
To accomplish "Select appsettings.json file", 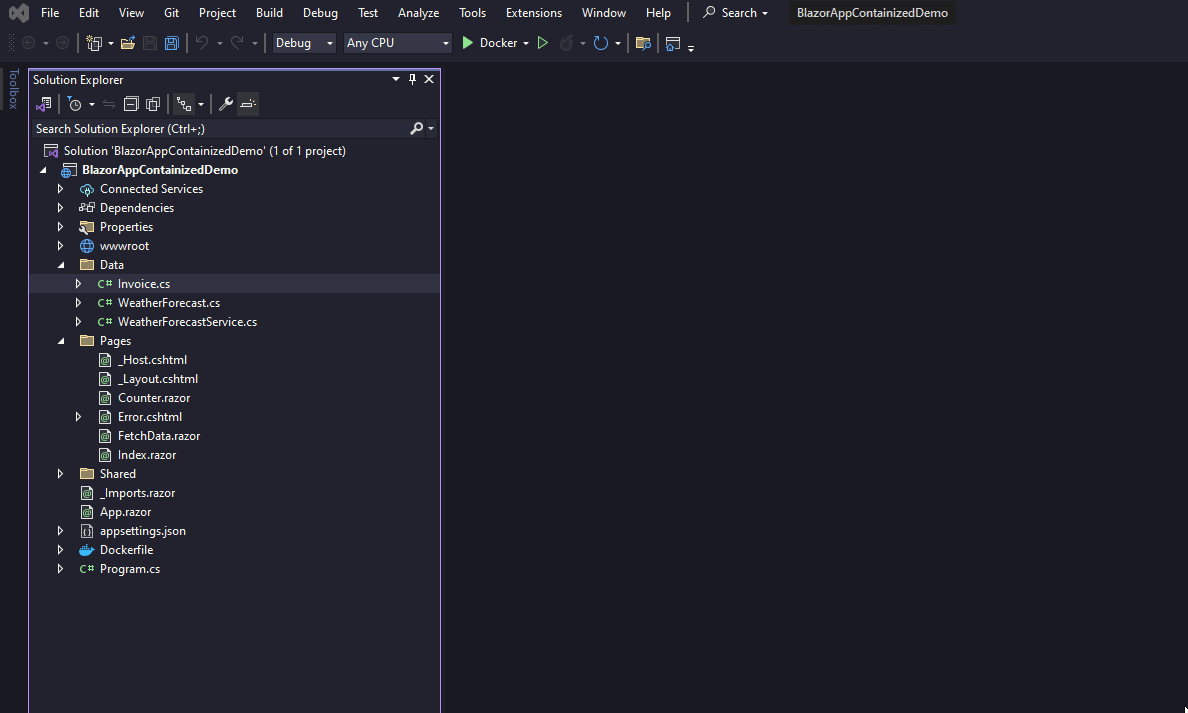I will pyautogui.click(x=142, y=531).
